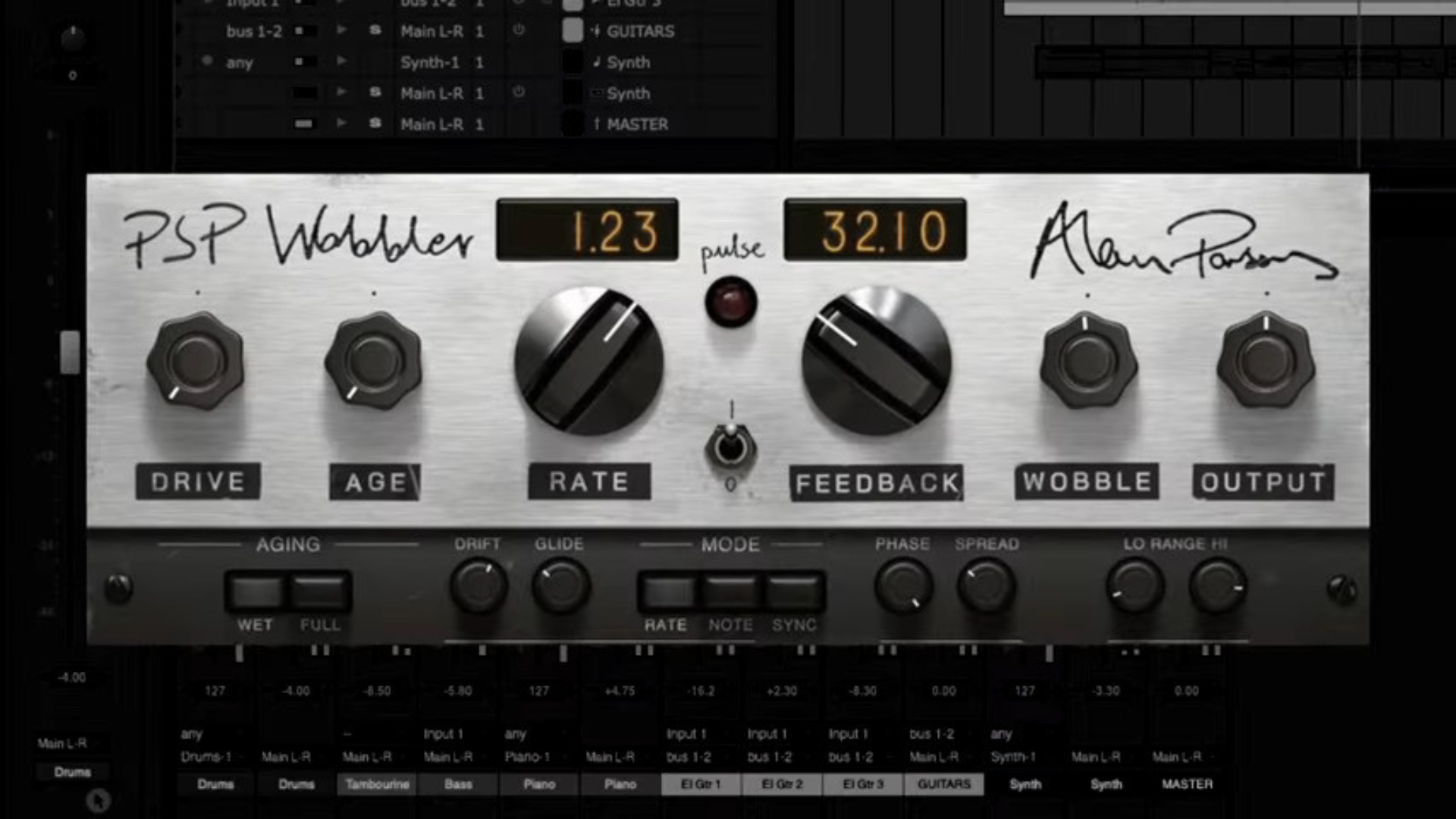
Task: Click the play arrow on the Synth-1 track row
Action: [341, 61]
